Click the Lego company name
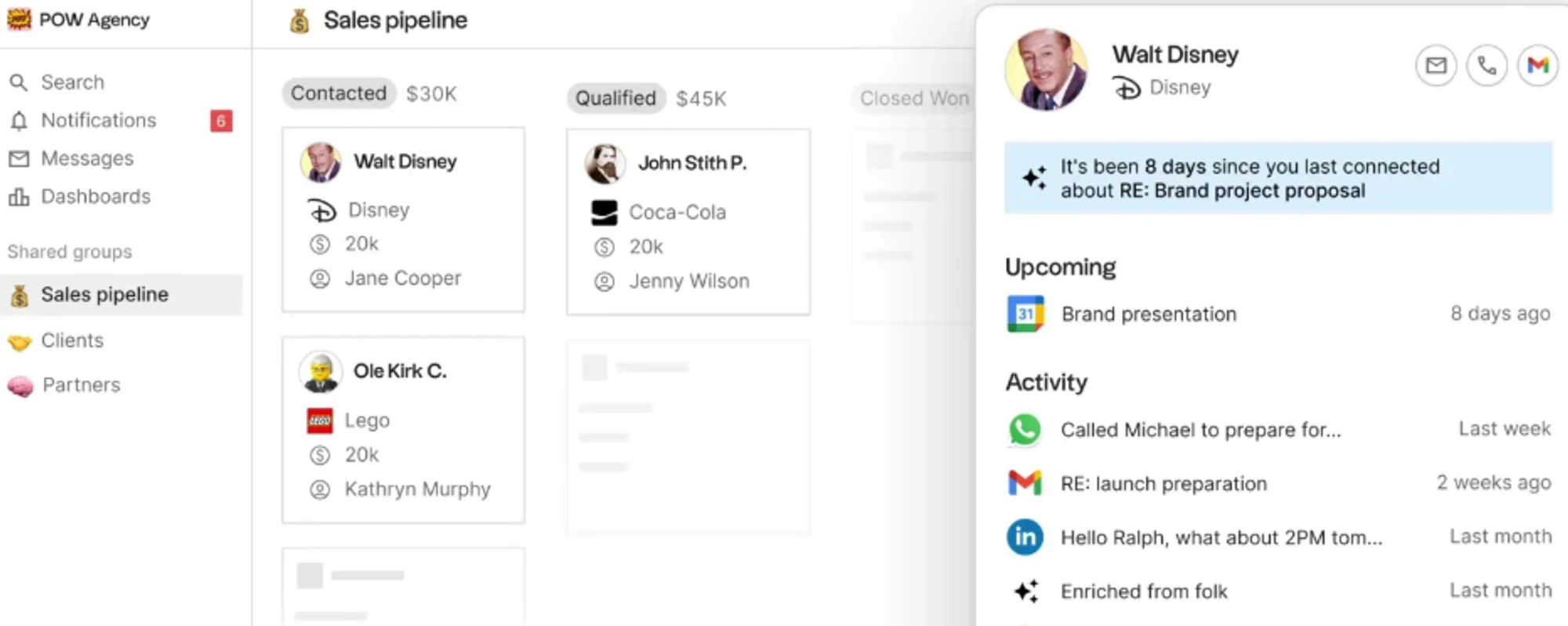This screenshot has height=626, width=1568. (367, 421)
